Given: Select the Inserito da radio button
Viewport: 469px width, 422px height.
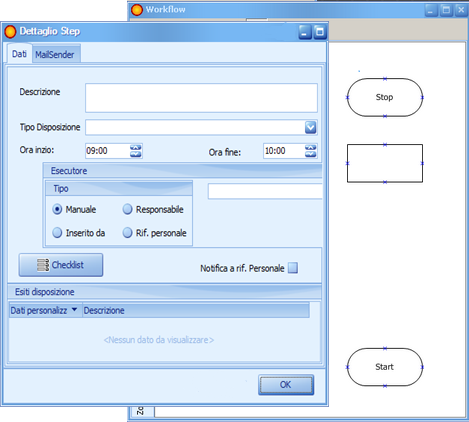Looking at the screenshot, I should 57,232.
